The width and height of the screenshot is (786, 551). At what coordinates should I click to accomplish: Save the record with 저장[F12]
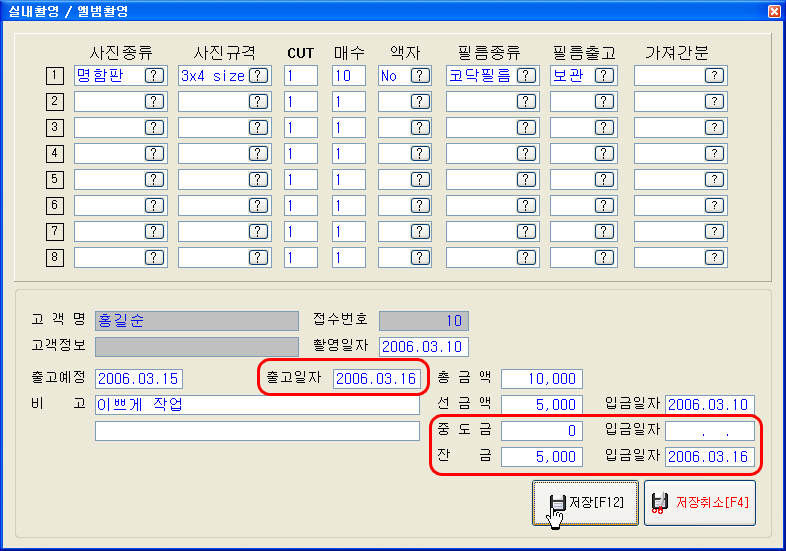[x=585, y=503]
